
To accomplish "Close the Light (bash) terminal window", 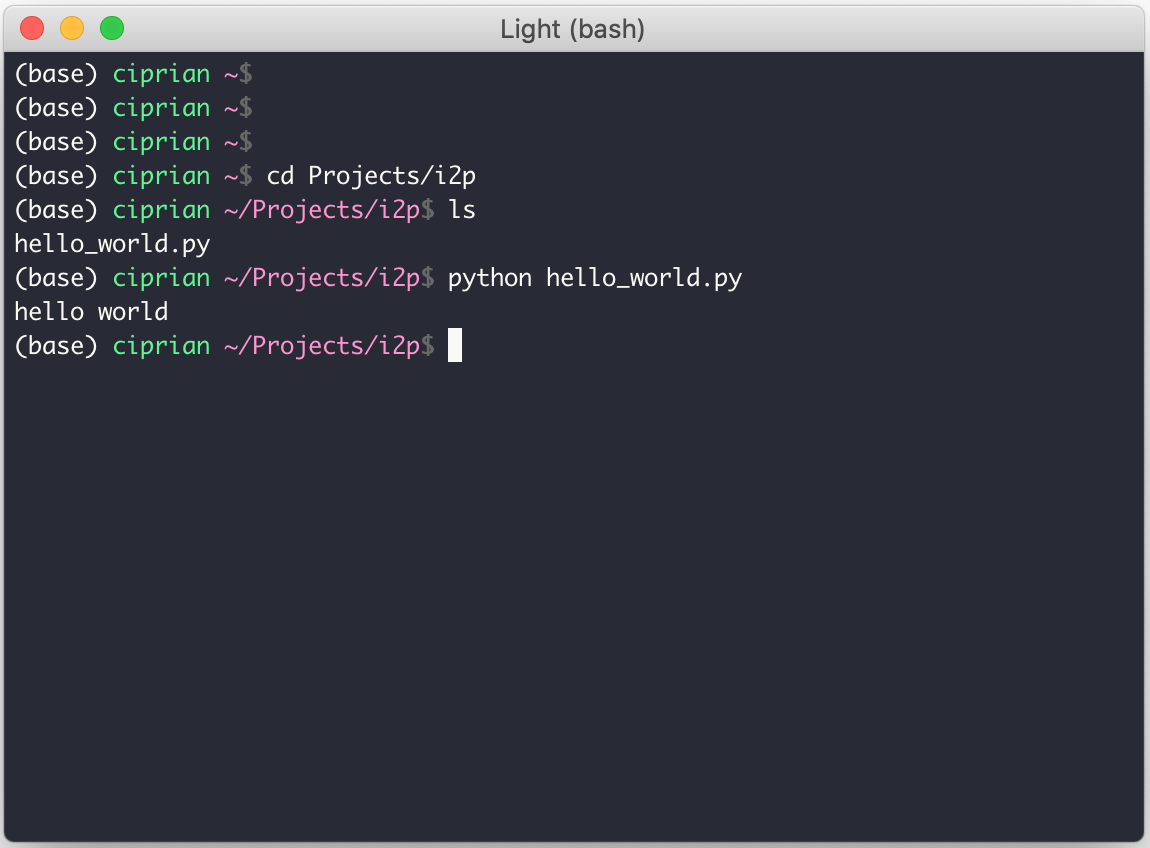I will pos(32,29).
